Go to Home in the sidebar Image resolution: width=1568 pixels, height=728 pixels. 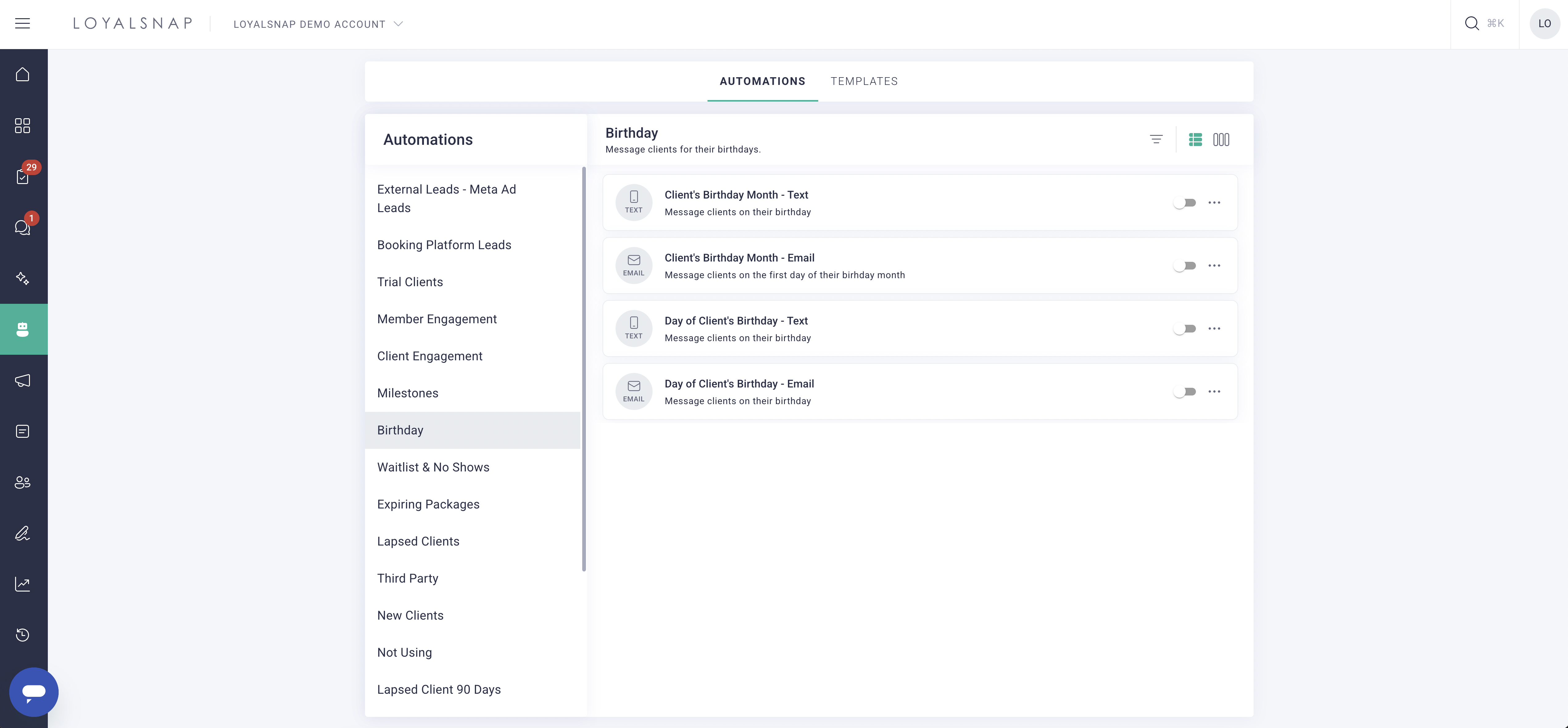click(x=23, y=74)
